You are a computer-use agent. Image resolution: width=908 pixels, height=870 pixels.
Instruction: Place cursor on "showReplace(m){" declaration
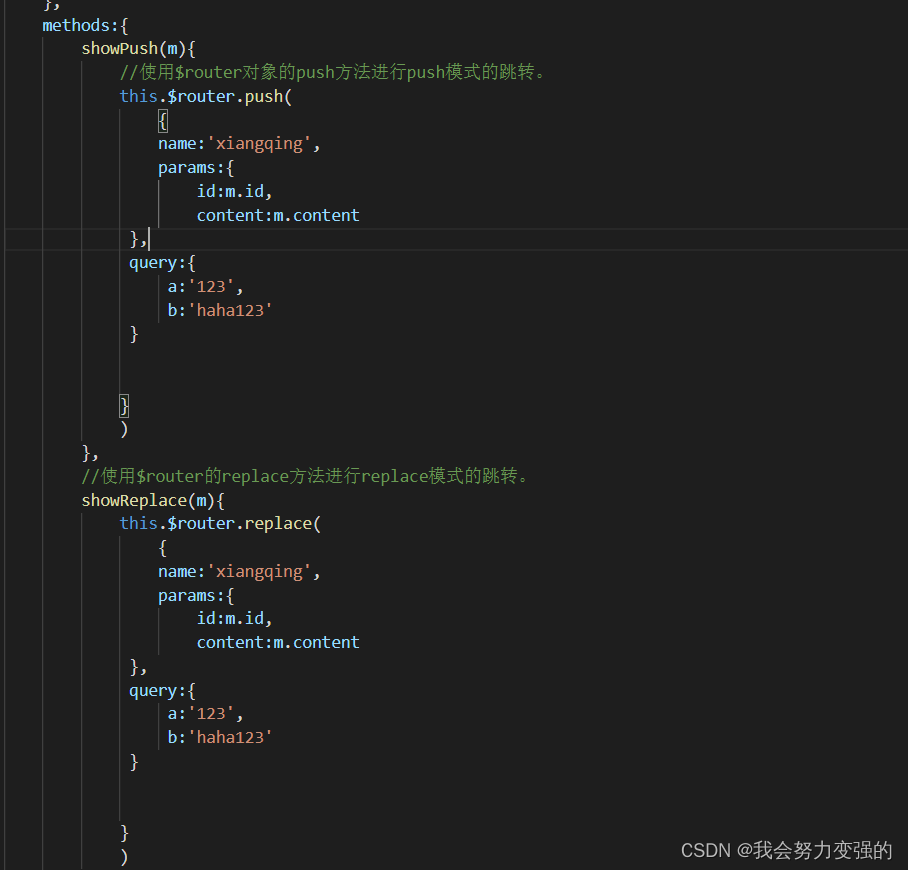click(x=153, y=500)
